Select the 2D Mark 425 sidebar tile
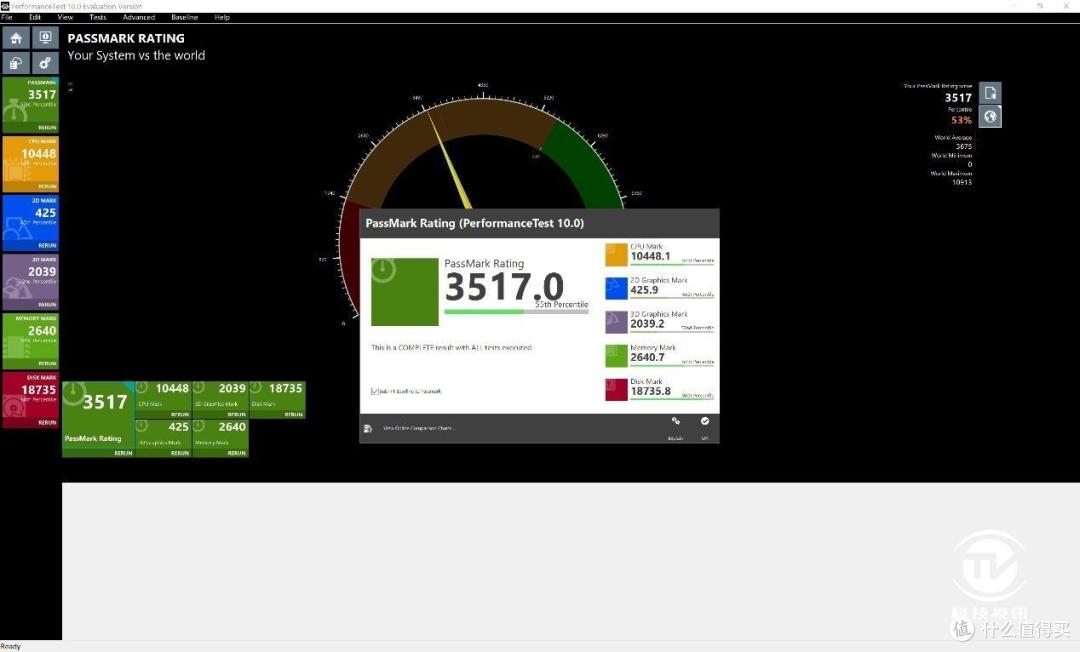 [x=30, y=222]
